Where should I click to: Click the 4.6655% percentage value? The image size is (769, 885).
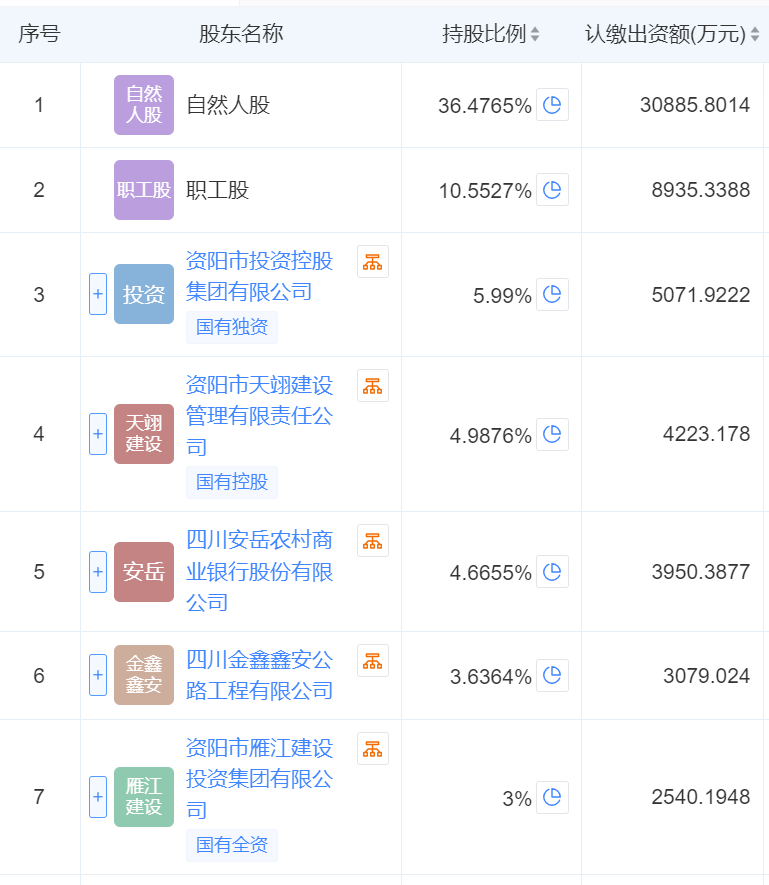click(491, 572)
